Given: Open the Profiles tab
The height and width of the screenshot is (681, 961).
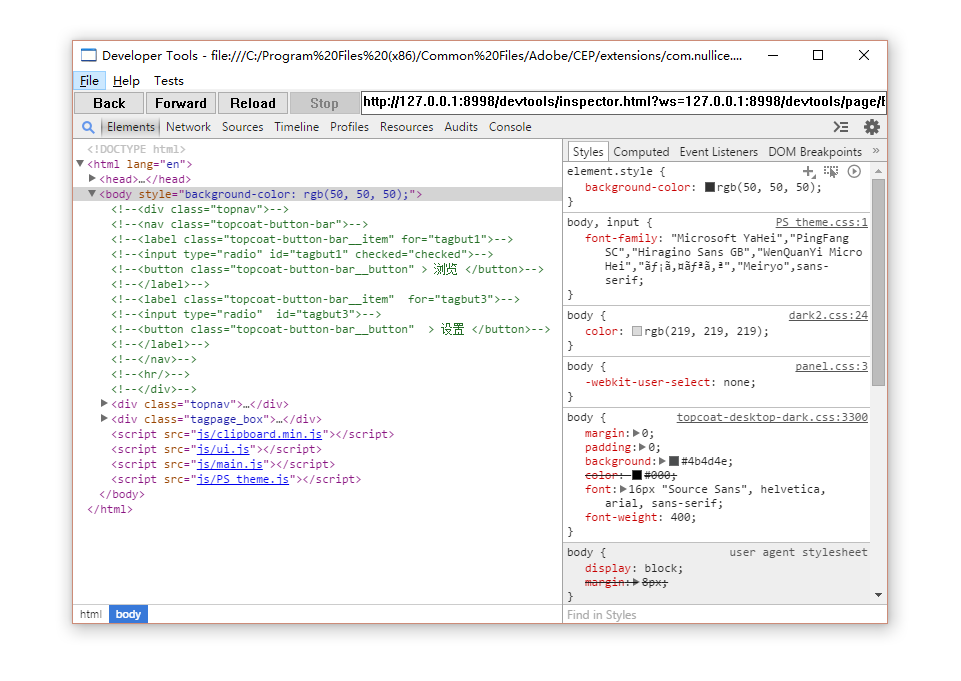Looking at the screenshot, I should (x=349, y=127).
